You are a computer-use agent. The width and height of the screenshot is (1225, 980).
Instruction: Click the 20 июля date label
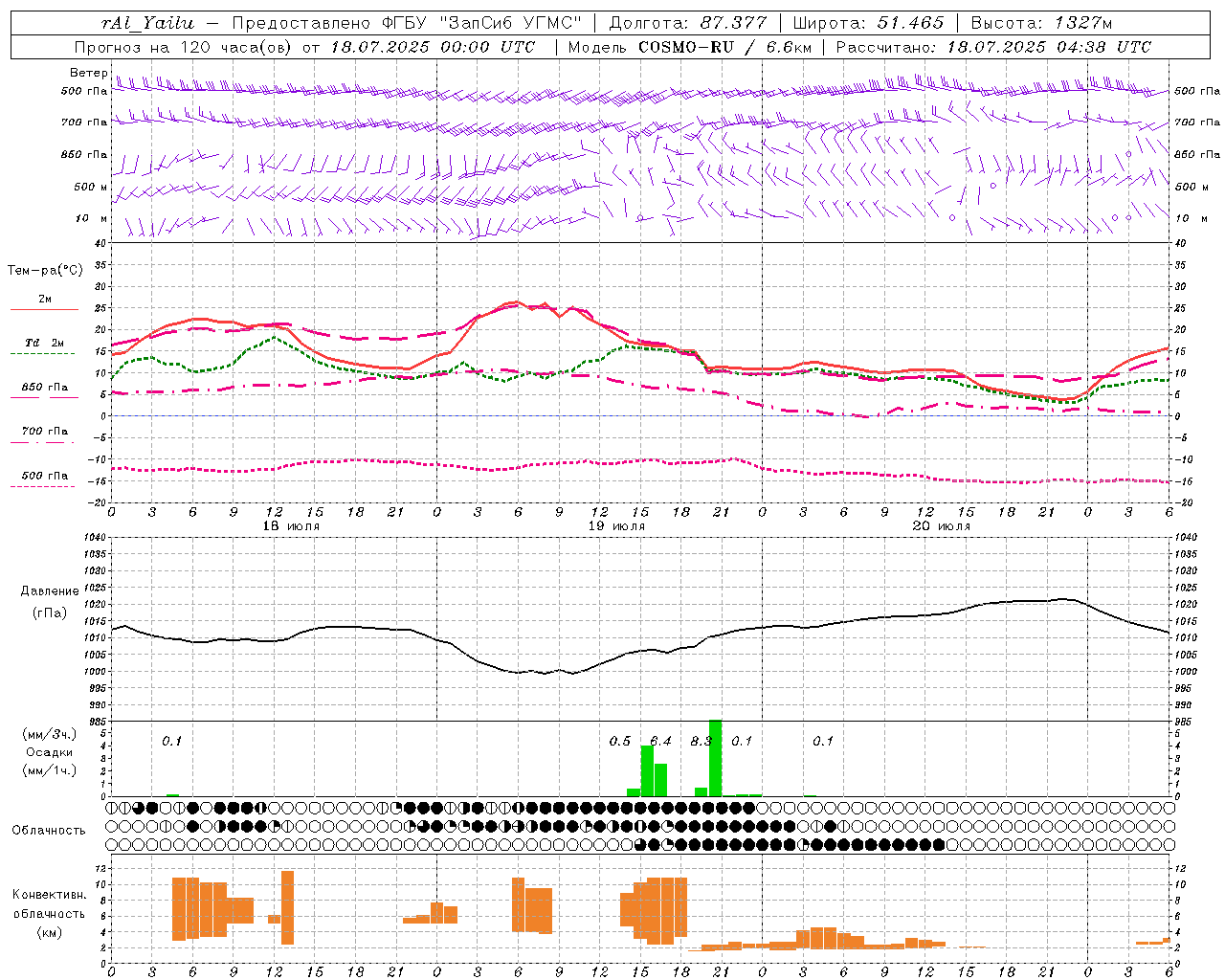point(942,526)
